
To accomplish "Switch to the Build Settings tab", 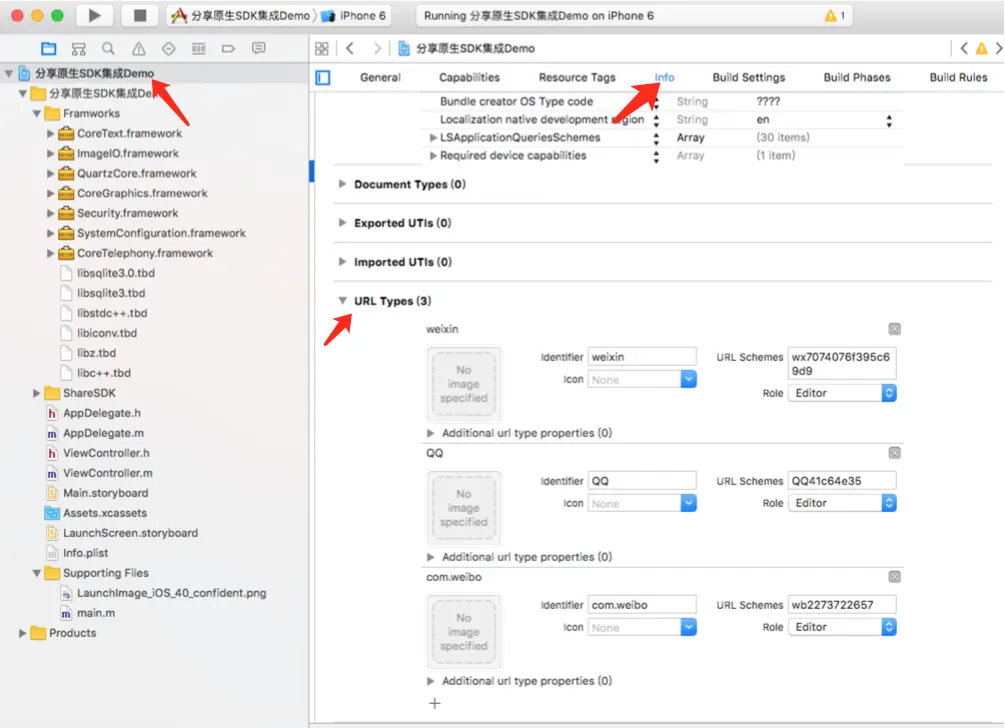I will point(749,78).
